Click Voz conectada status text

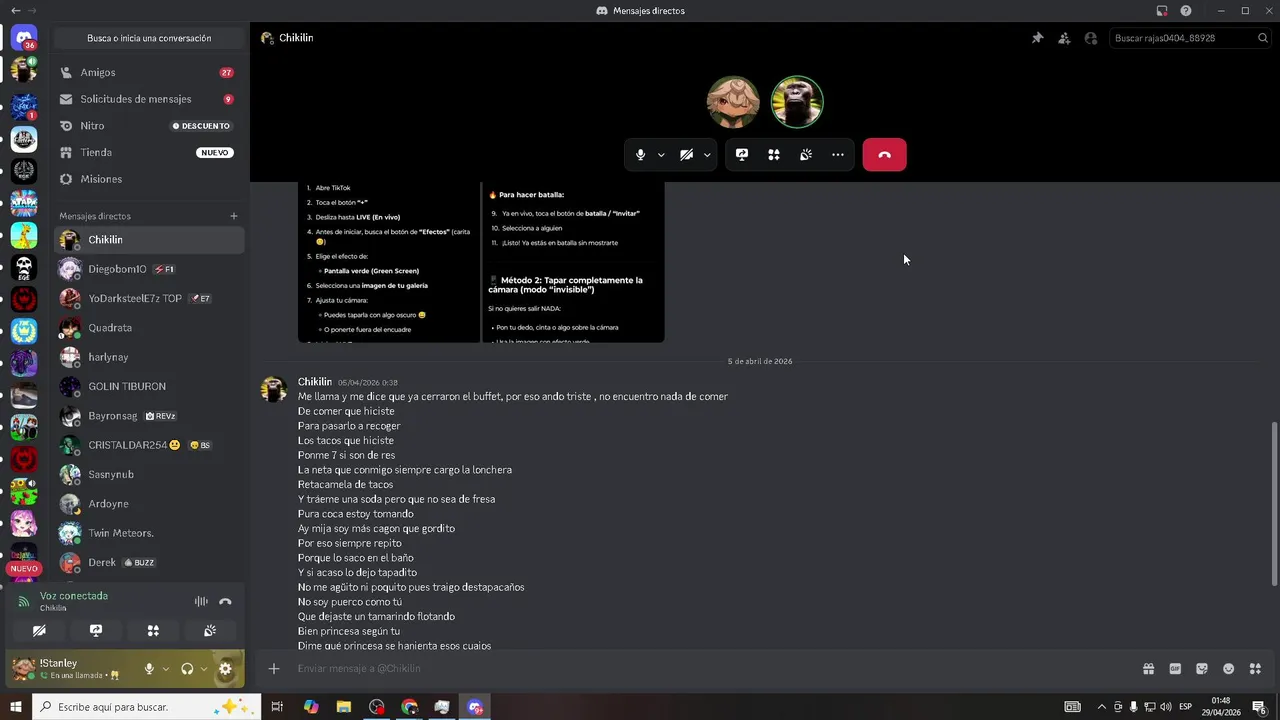tap(74, 596)
